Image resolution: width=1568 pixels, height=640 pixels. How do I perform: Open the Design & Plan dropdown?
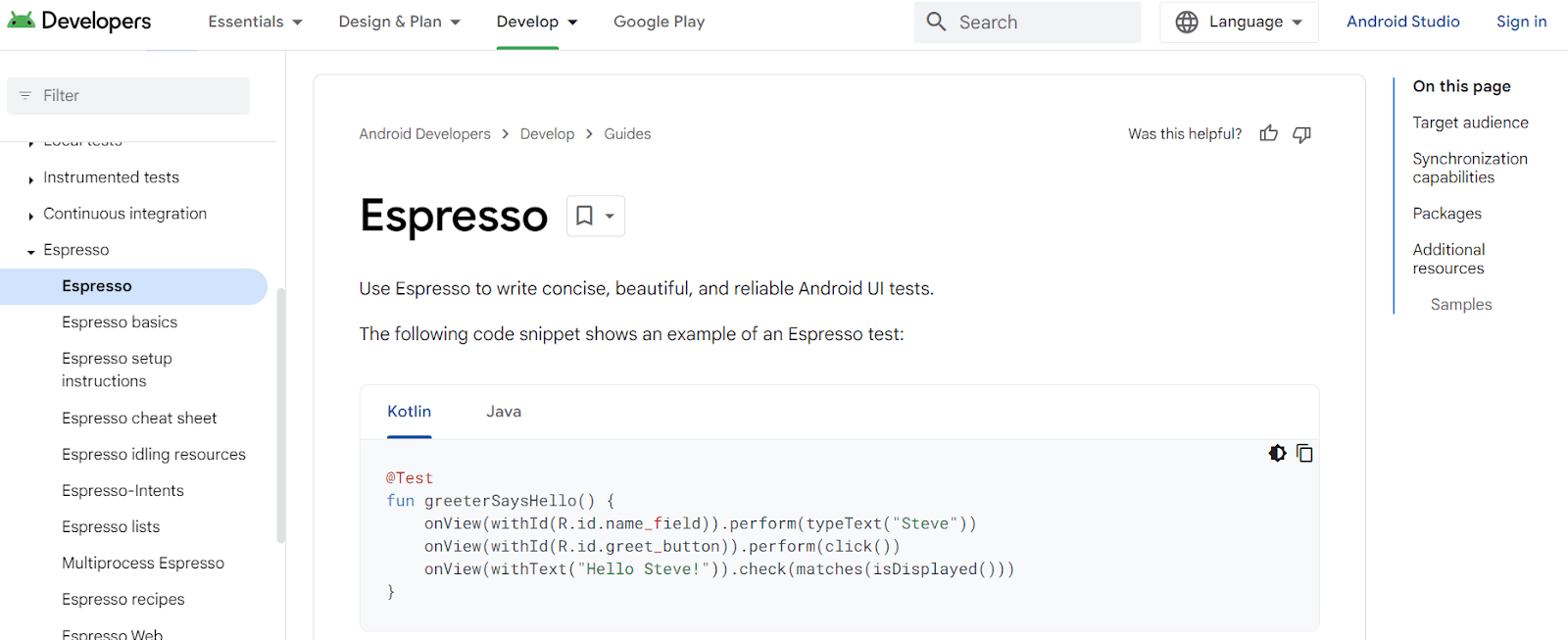399,22
